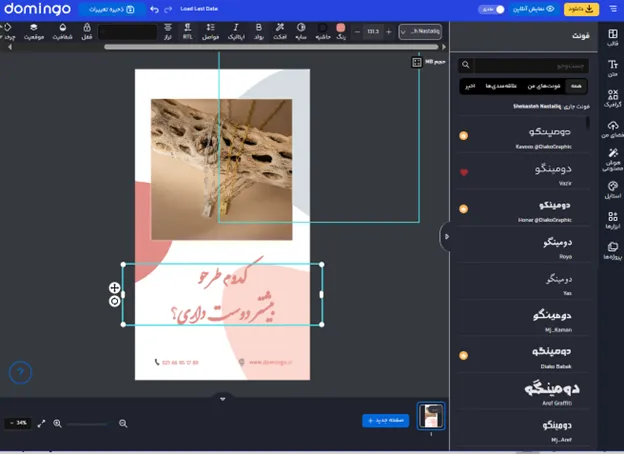The image size is (624, 454).
Task: Click the fit-to-screen expand icon
Action: pyautogui.click(x=42, y=424)
